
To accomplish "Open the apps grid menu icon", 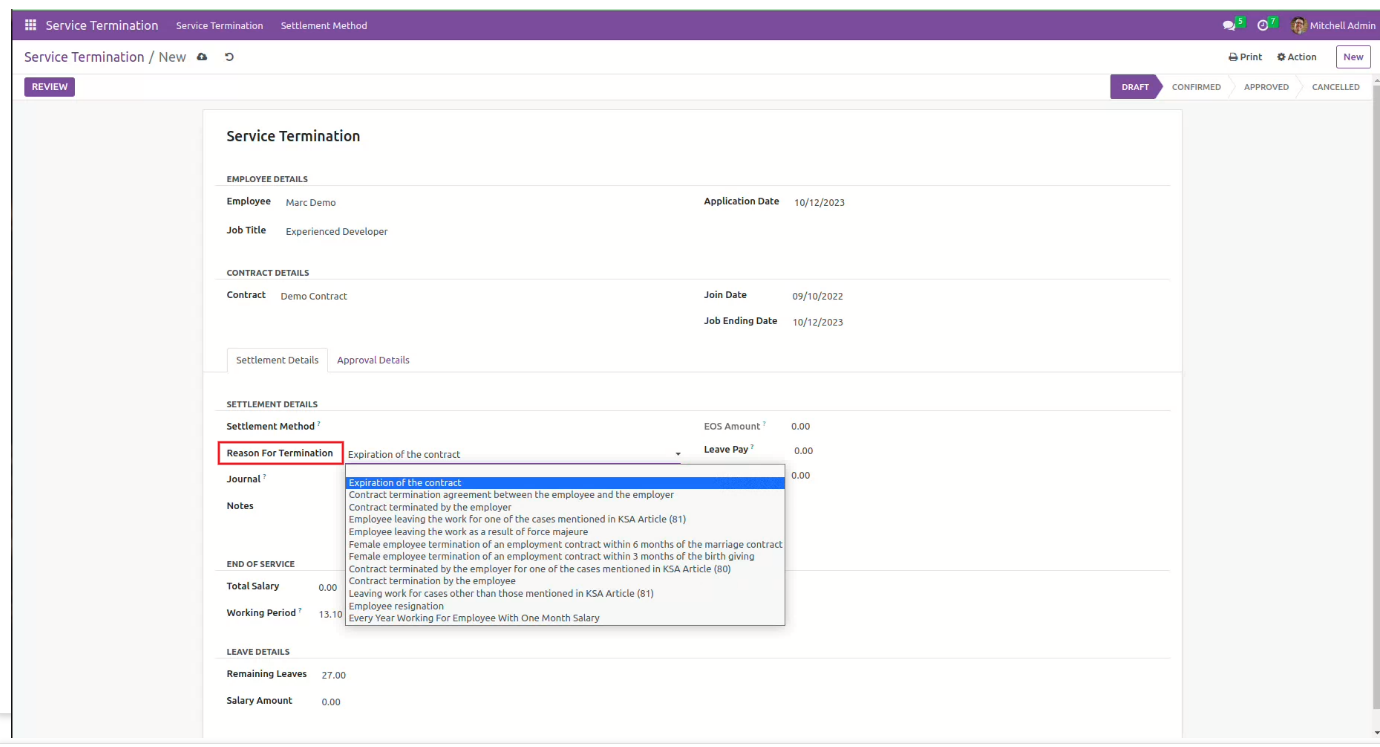I will 30,25.
